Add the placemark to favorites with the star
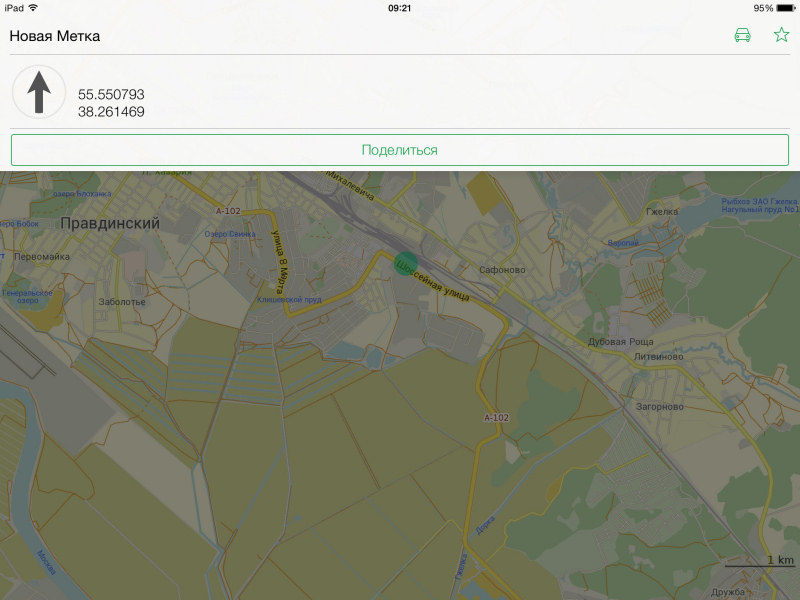 click(781, 36)
